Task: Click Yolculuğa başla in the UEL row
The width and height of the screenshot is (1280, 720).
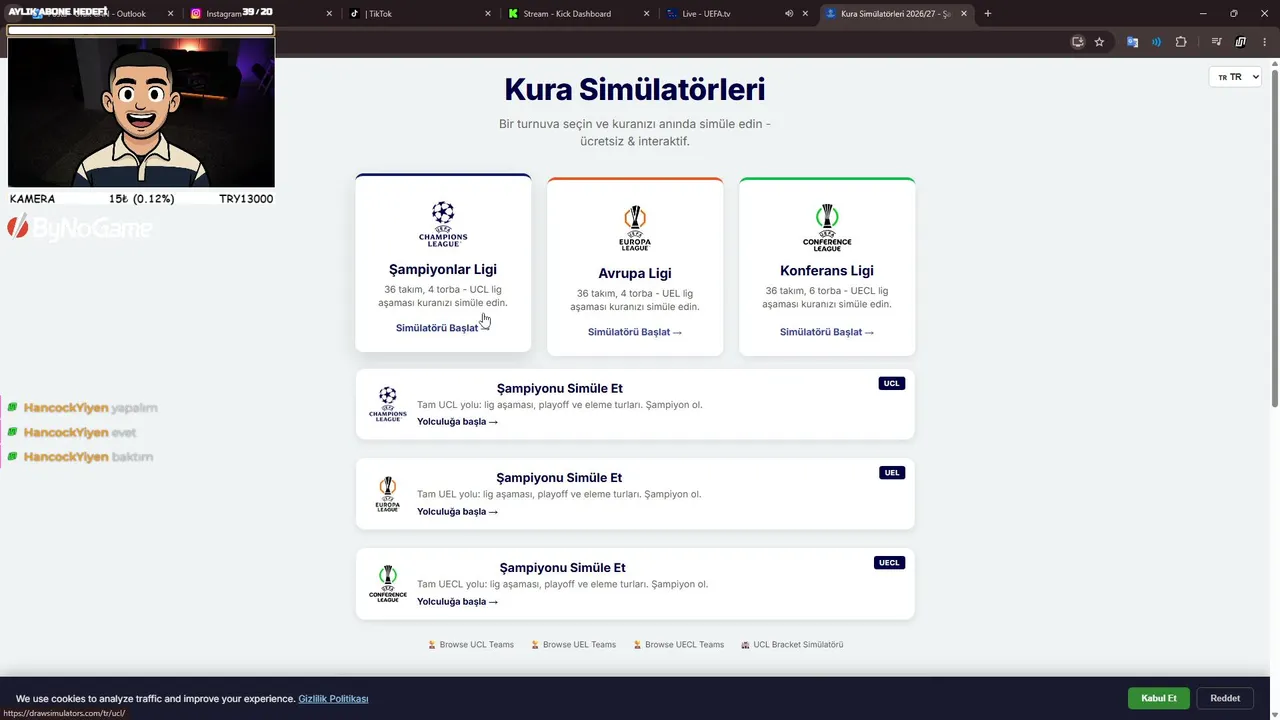Action: 457,512
